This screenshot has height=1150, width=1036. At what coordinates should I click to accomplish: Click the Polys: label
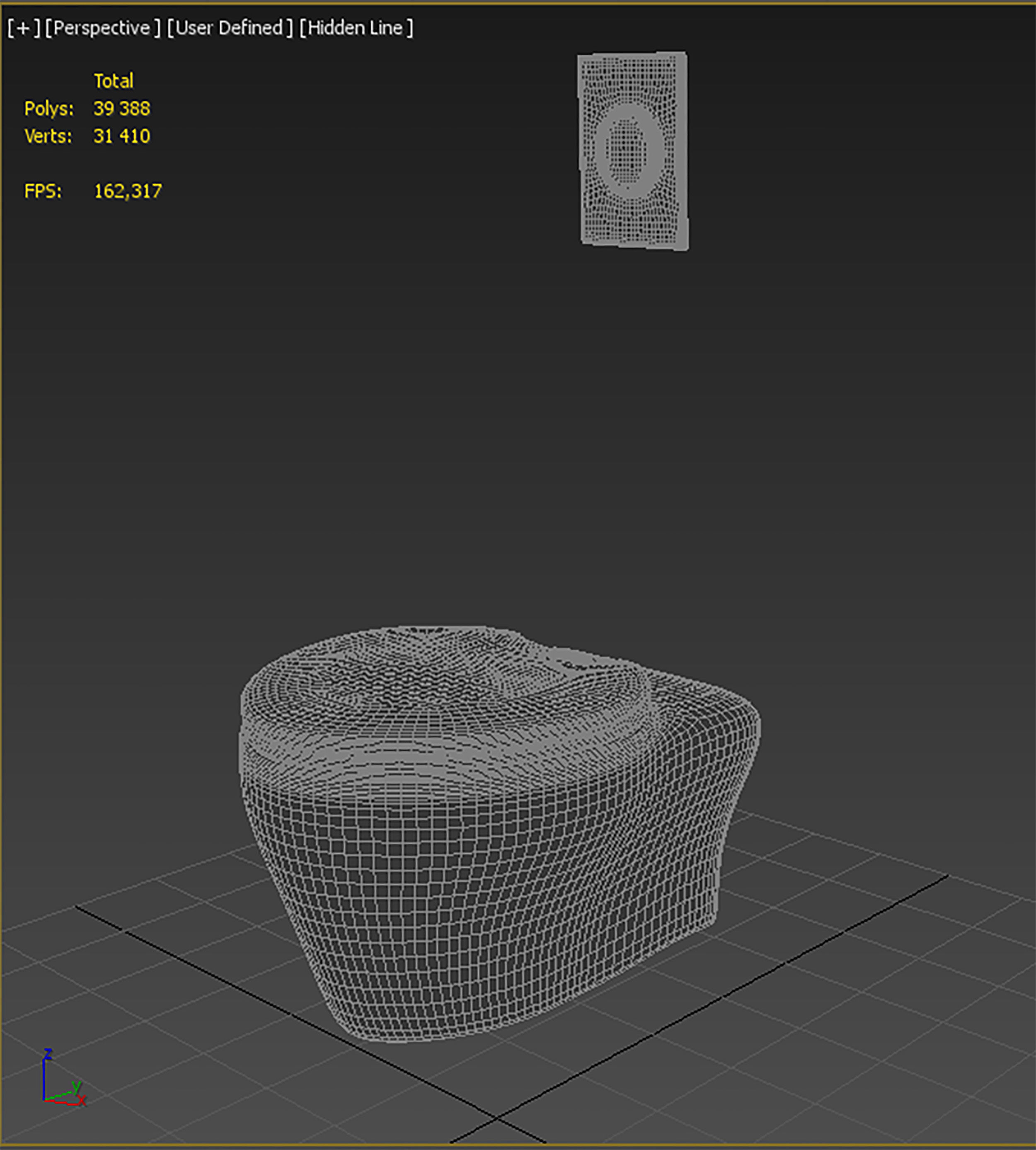[x=49, y=109]
